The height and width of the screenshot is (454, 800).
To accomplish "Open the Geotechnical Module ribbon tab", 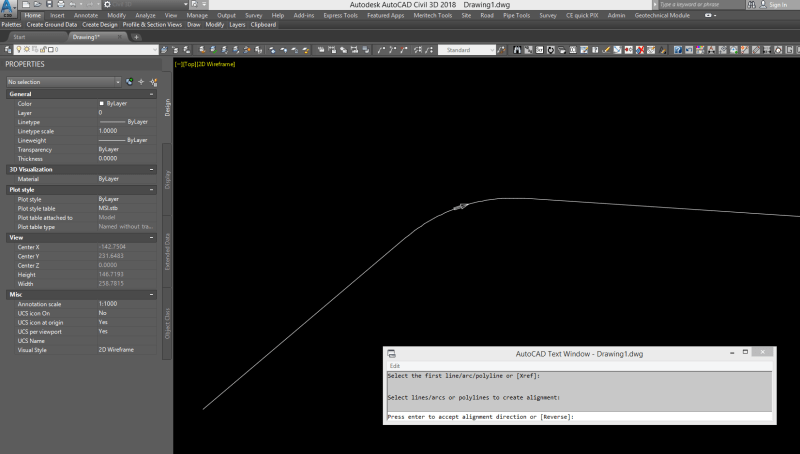I will (x=662, y=15).
